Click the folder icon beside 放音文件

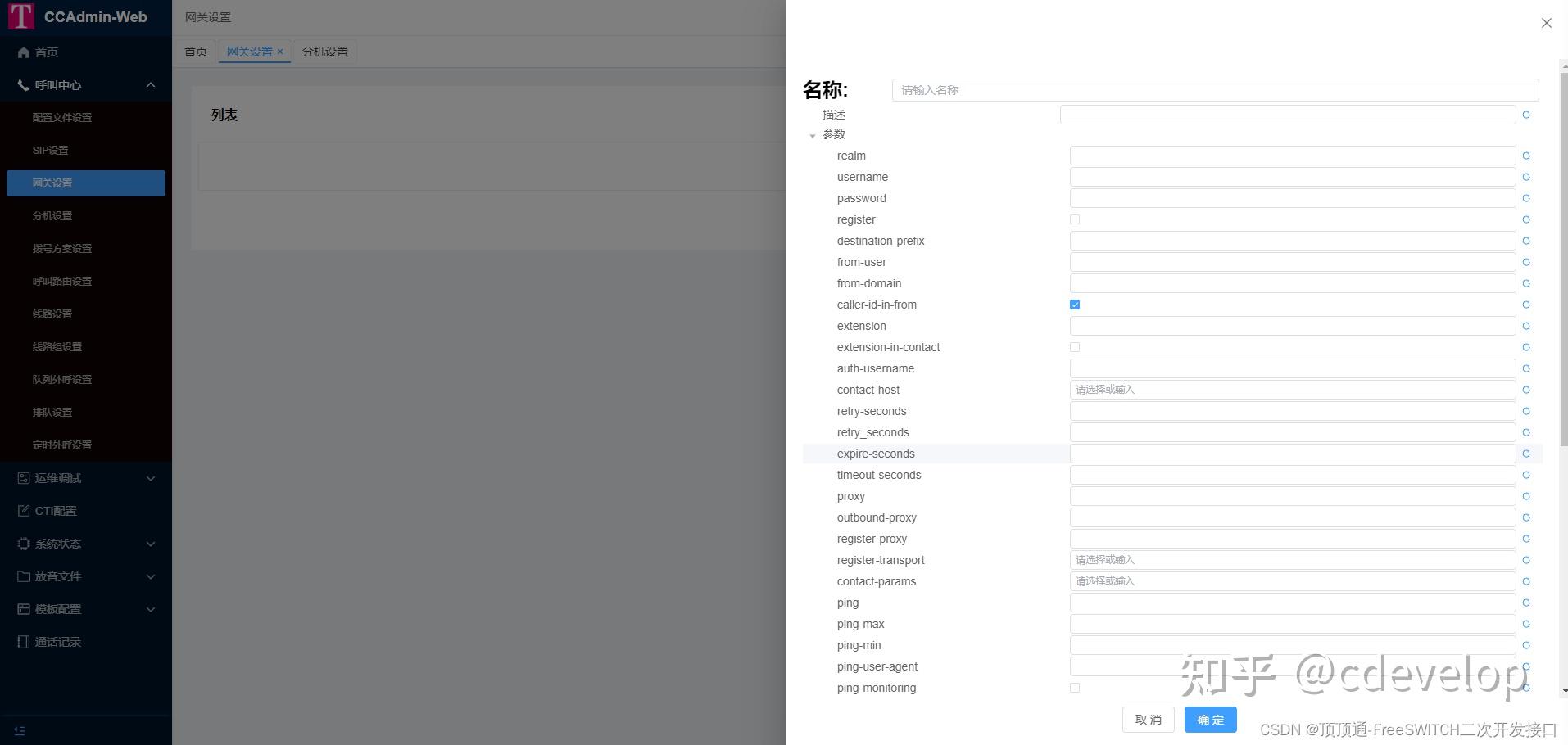(24, 576)
